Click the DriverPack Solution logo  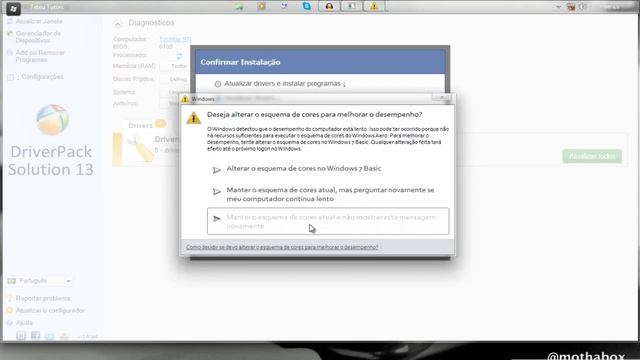click(x=52, y=120)
